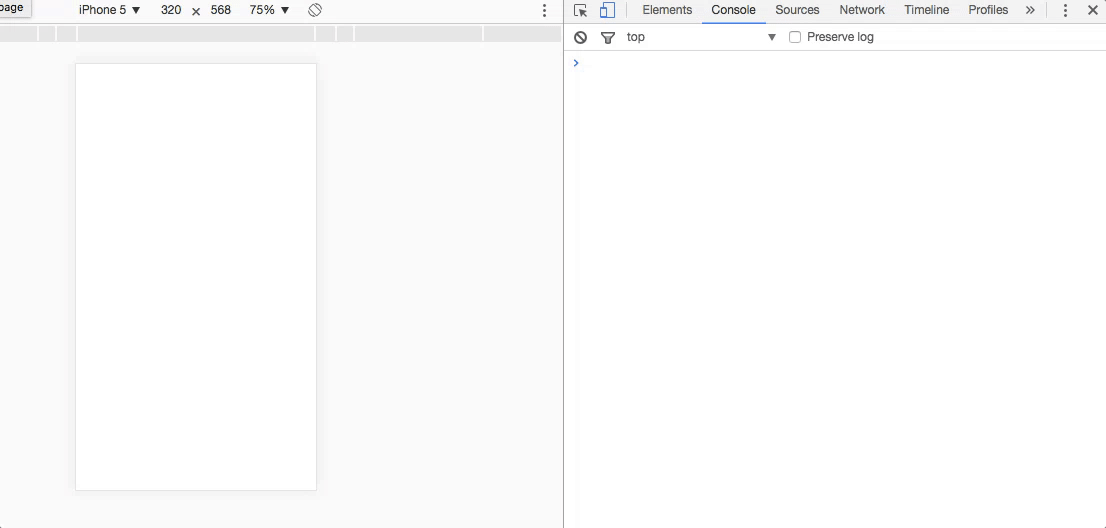
Task: Switch to the Sources tab
Action: click(x=797, y=11)
